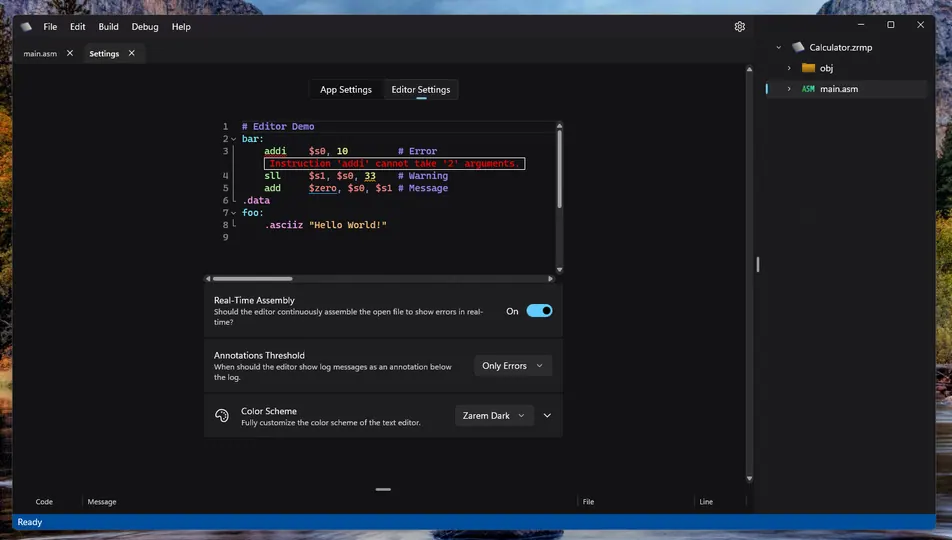Select the Editor Settings tab
Screen dimensions: 952x540
click(x=421, y=89)
